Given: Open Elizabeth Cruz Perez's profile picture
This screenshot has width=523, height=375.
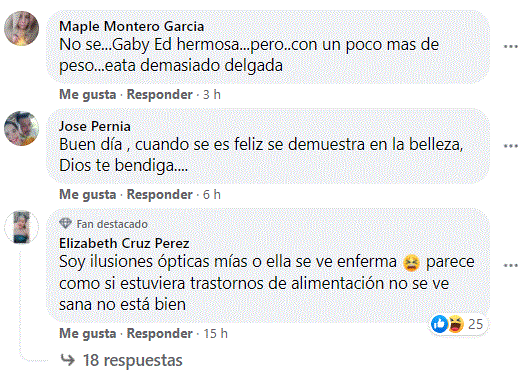Looking at the screenshot, I should click(21, 227).
